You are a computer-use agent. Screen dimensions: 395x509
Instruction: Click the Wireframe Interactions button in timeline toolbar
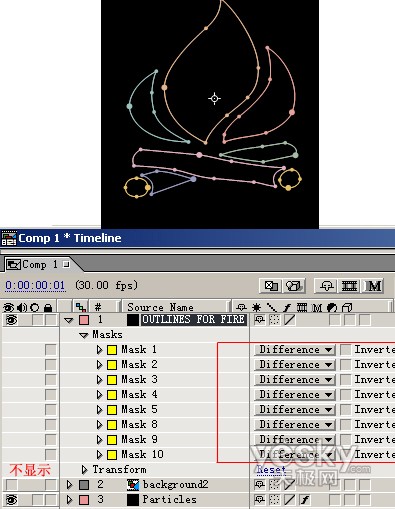tap(271, 286)
